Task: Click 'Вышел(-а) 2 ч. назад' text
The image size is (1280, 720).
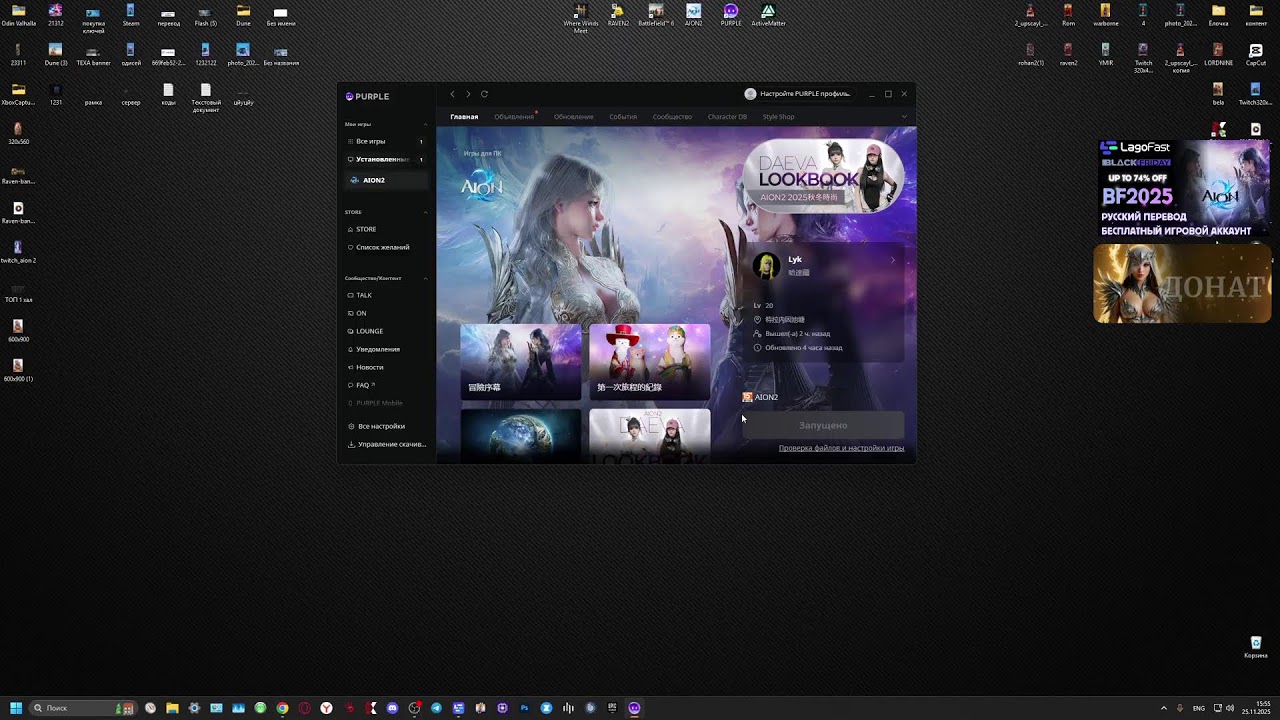Action: 798,334
